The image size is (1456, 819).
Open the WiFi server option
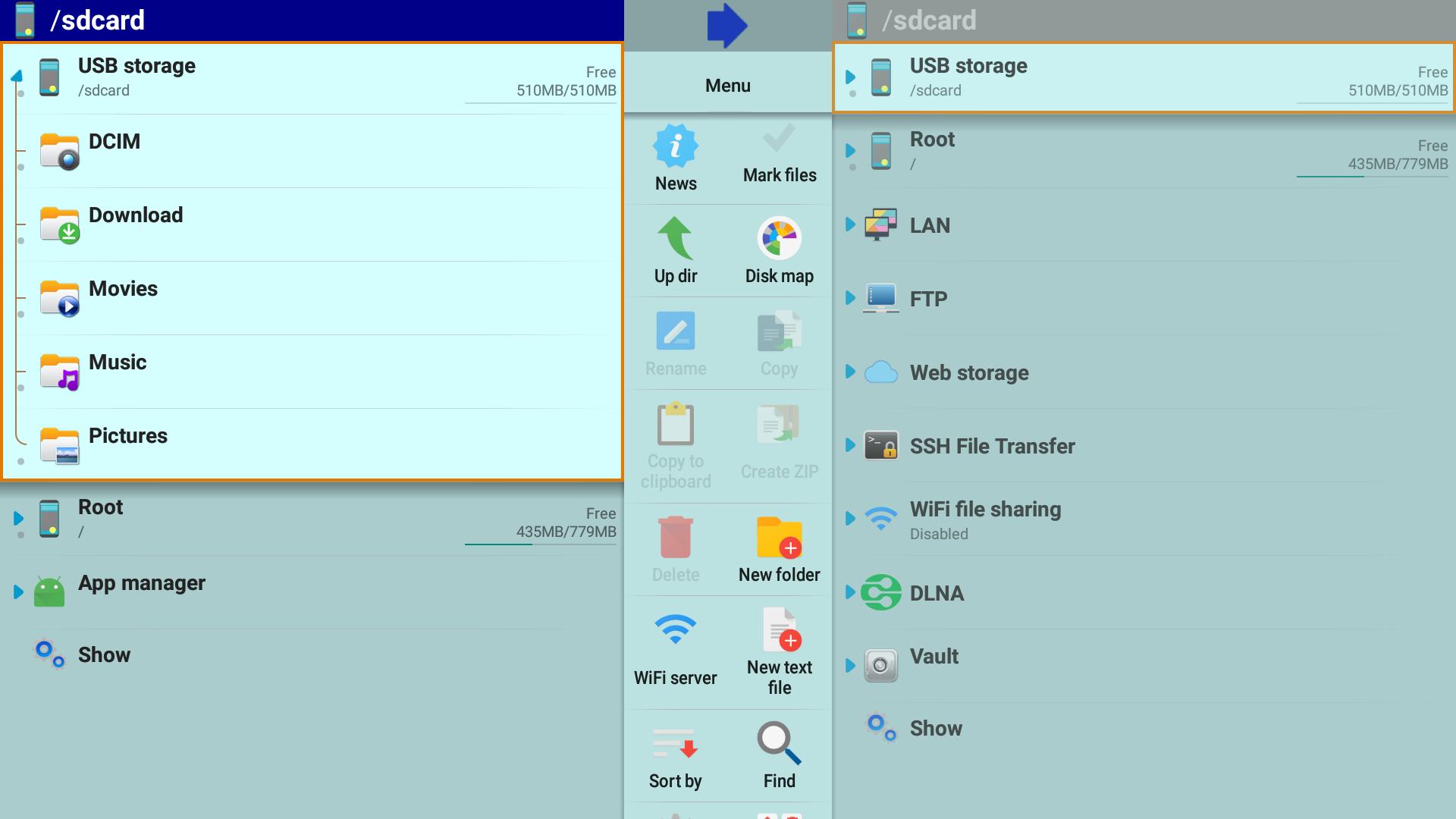click(676, 650)
